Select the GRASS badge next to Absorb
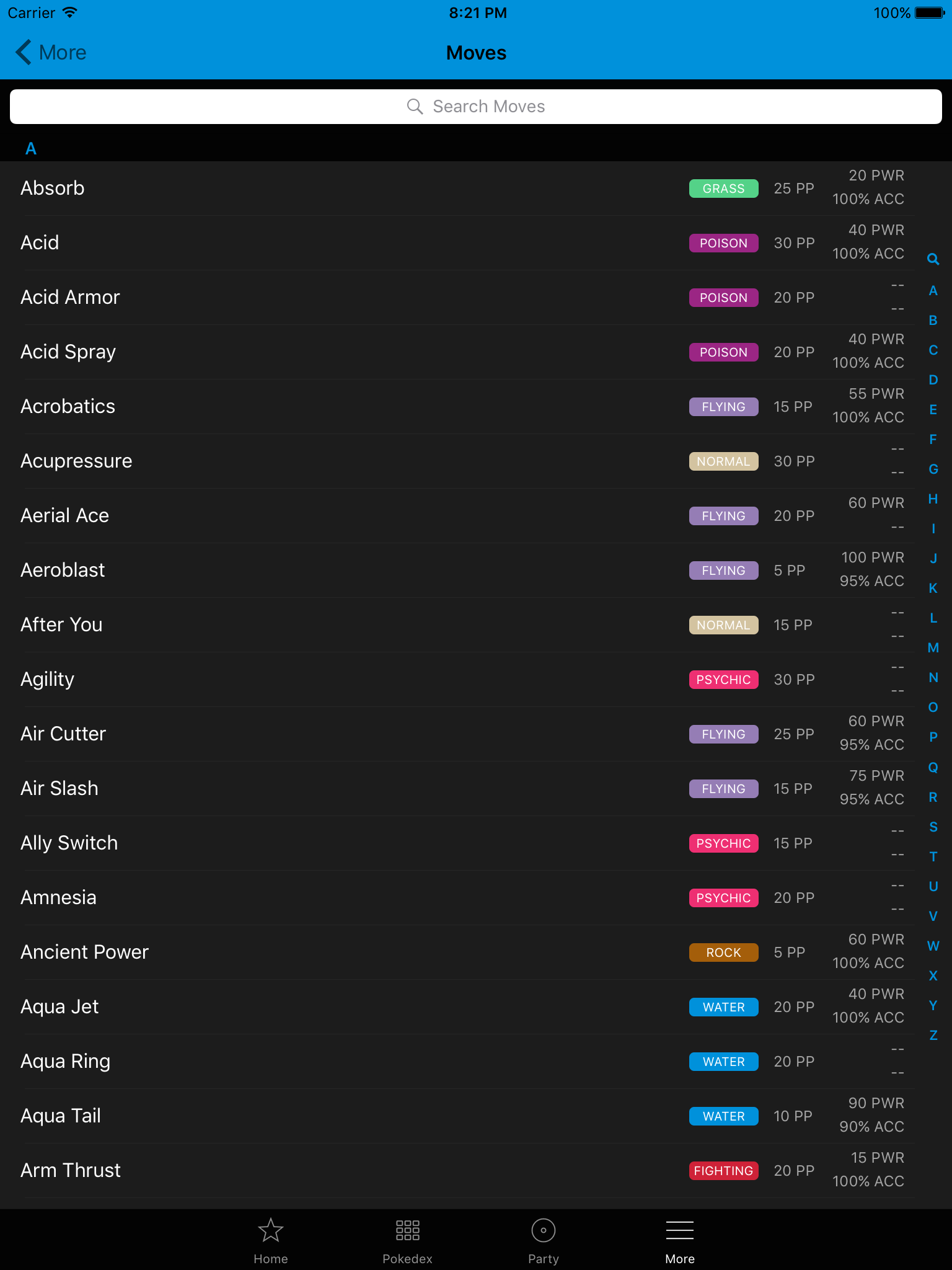 723,188
